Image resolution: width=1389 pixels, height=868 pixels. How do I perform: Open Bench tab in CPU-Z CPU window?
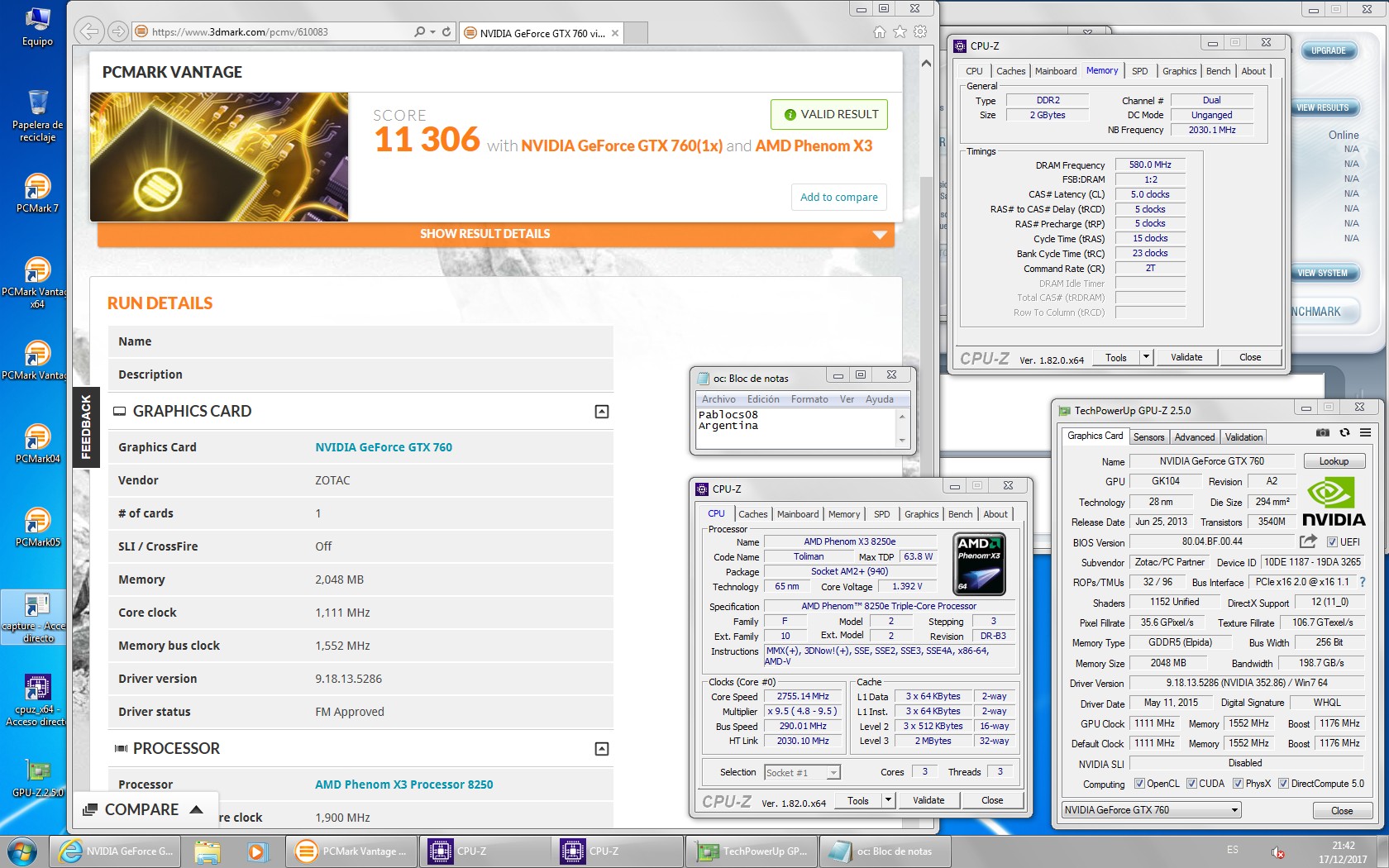[960, 514]
